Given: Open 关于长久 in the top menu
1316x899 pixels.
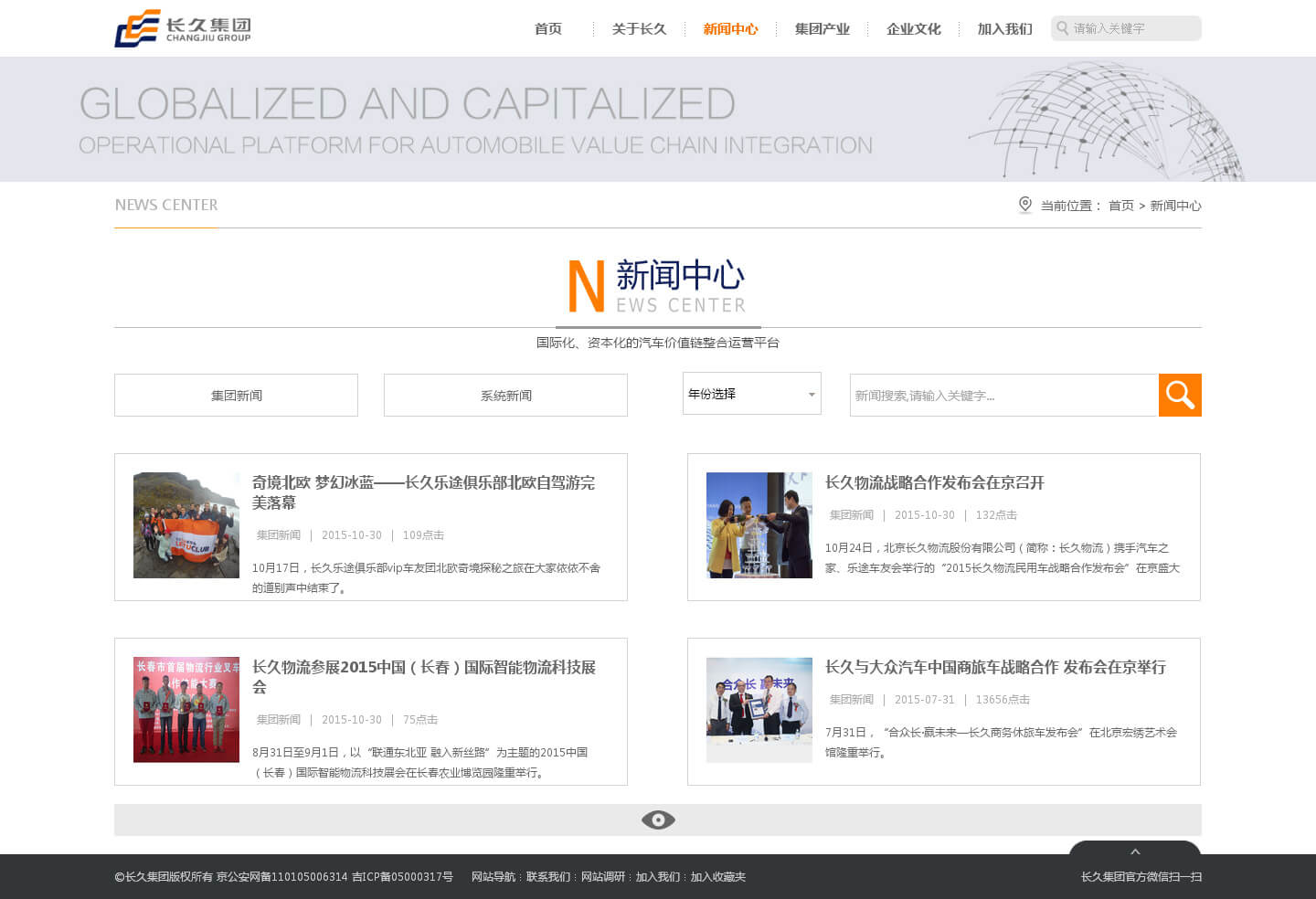Looking at the screenshot, I should (x=640, y=29).
